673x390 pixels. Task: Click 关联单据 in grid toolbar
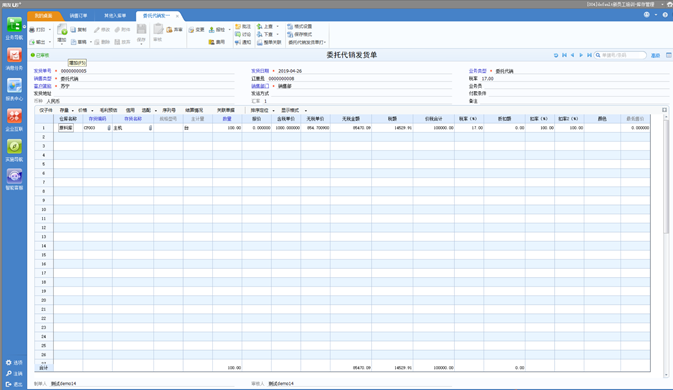(225, 110)
